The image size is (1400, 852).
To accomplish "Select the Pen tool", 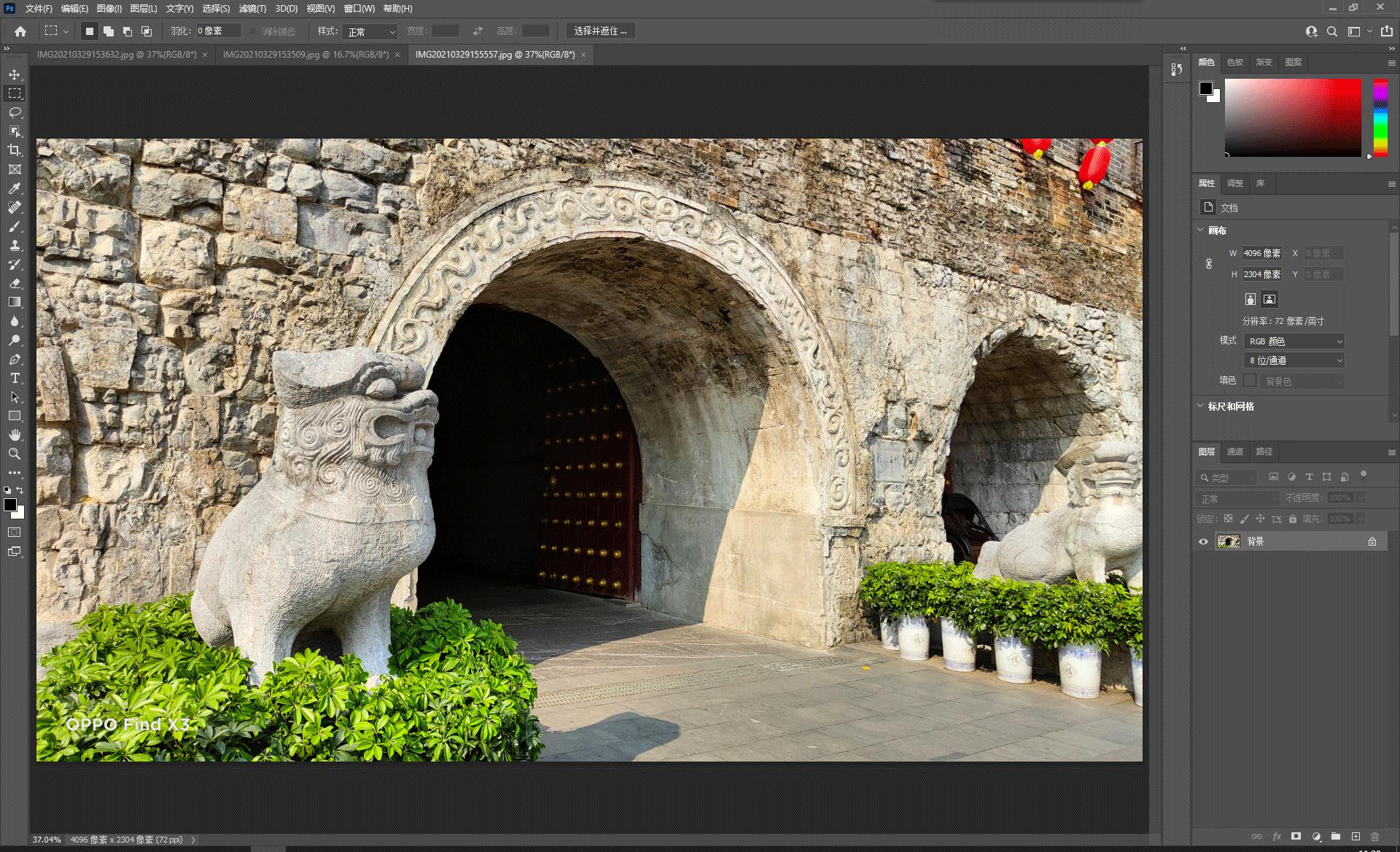I will pyautogui.click(x=15, y=359).
